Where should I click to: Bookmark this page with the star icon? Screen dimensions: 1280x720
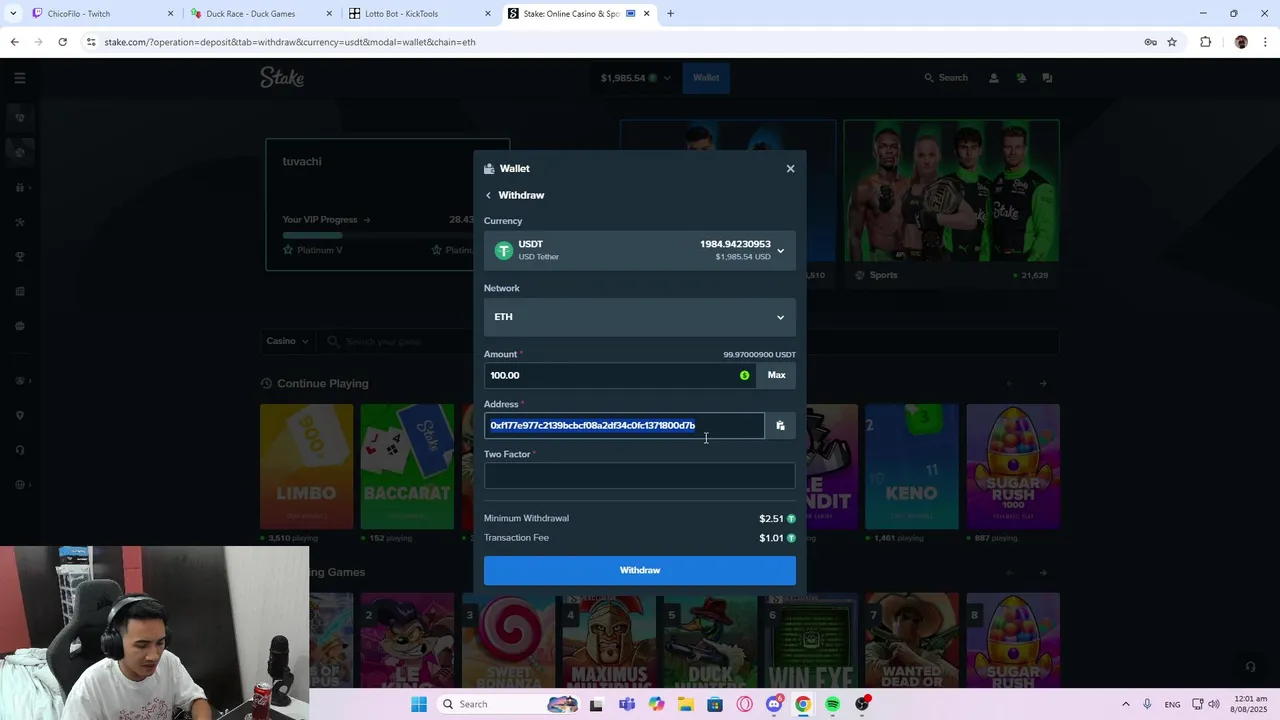point(1172,42)
